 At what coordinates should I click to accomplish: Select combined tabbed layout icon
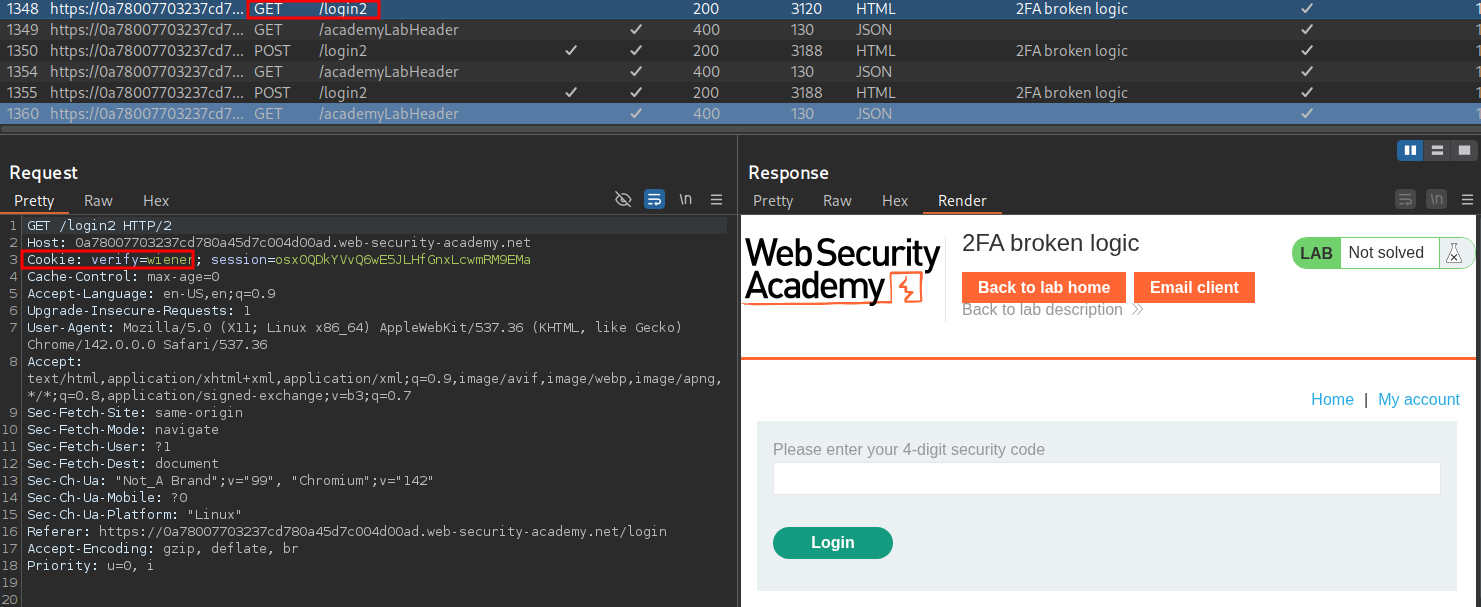tap(1464, 151)
